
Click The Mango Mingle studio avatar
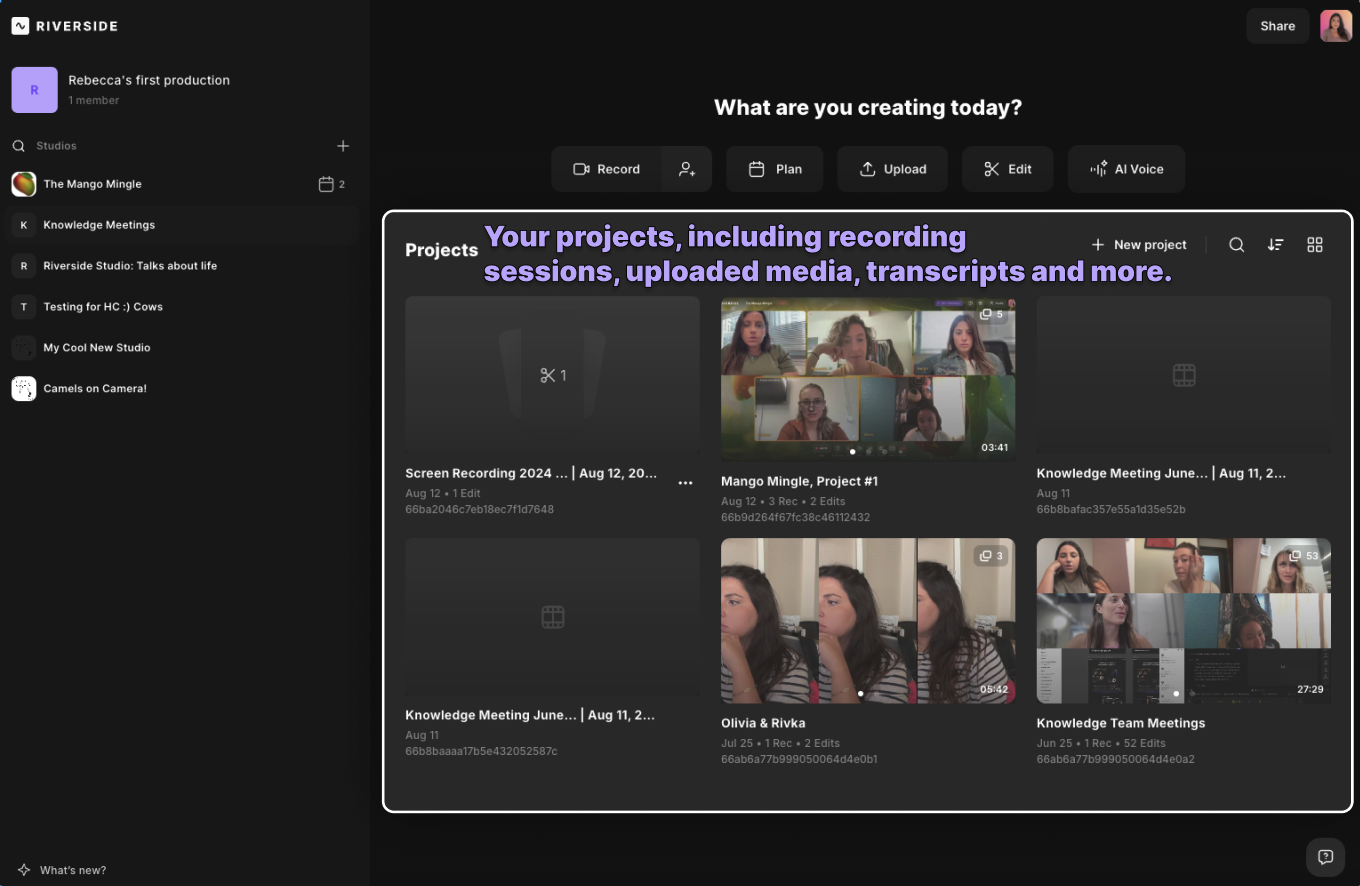click(24, 184)
